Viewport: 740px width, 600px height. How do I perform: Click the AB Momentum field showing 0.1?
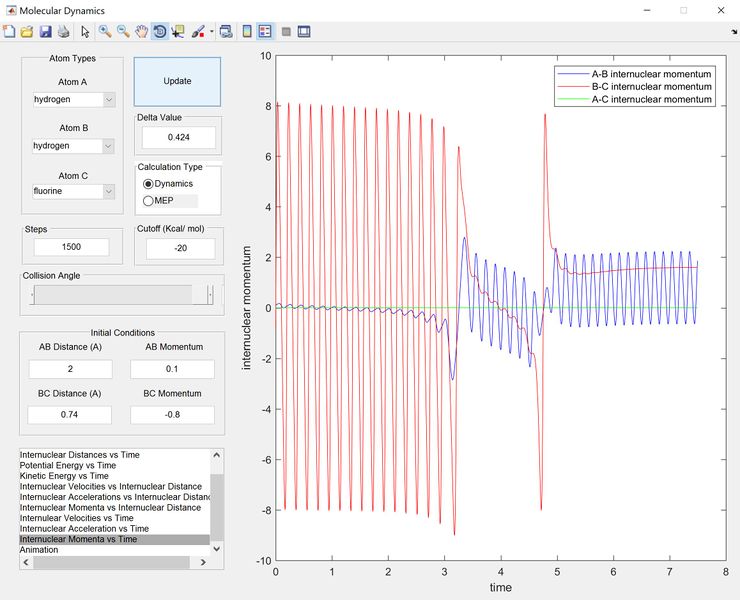pos(172,369)
